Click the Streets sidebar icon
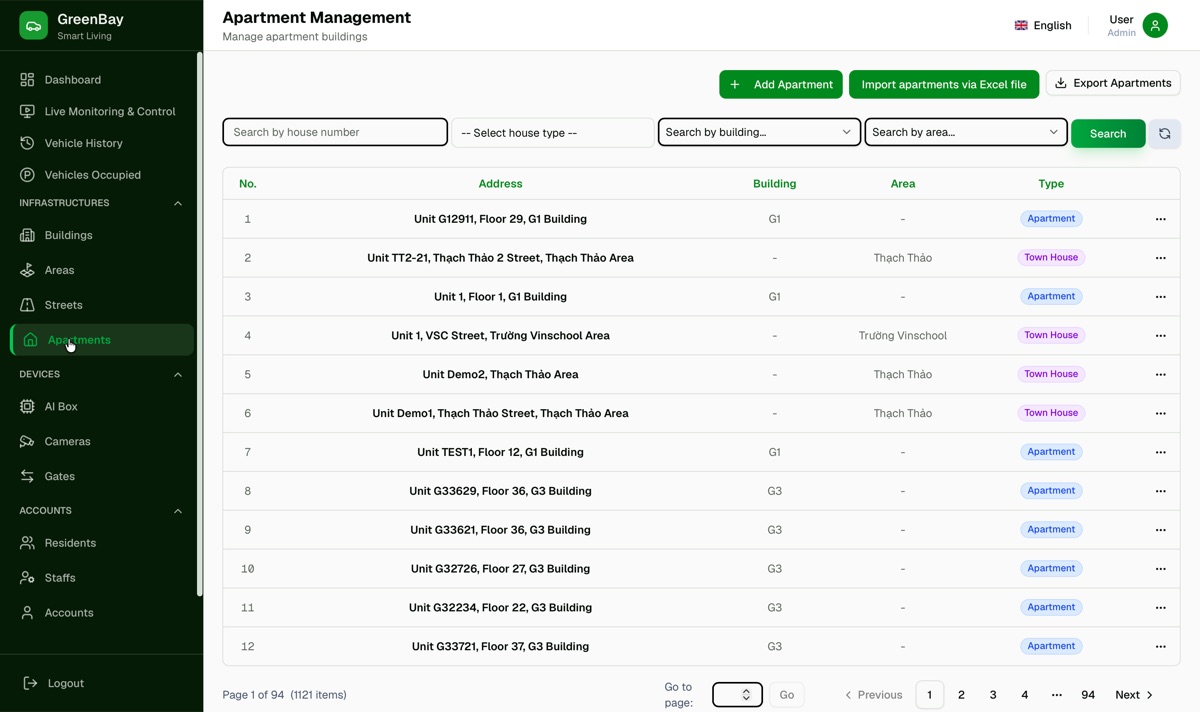The width and height of the screenshot is (1200, 712). [x=27, y=305]
